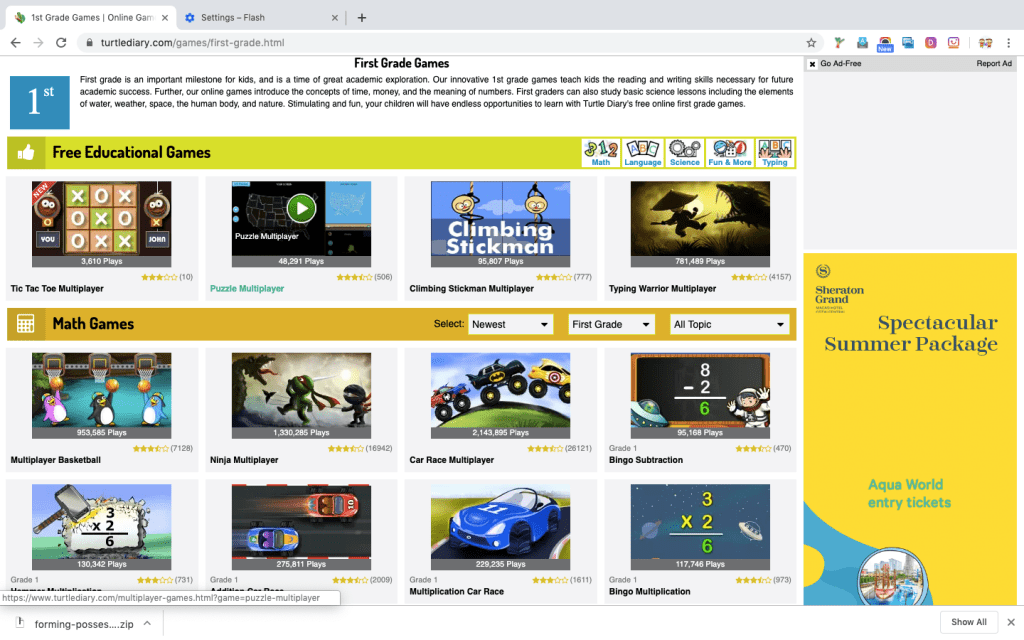The height and width of the screenshot is (640, 1024).
Task: Click the play button on Puzzle Multiplayer
Action: tap(301, 208)
